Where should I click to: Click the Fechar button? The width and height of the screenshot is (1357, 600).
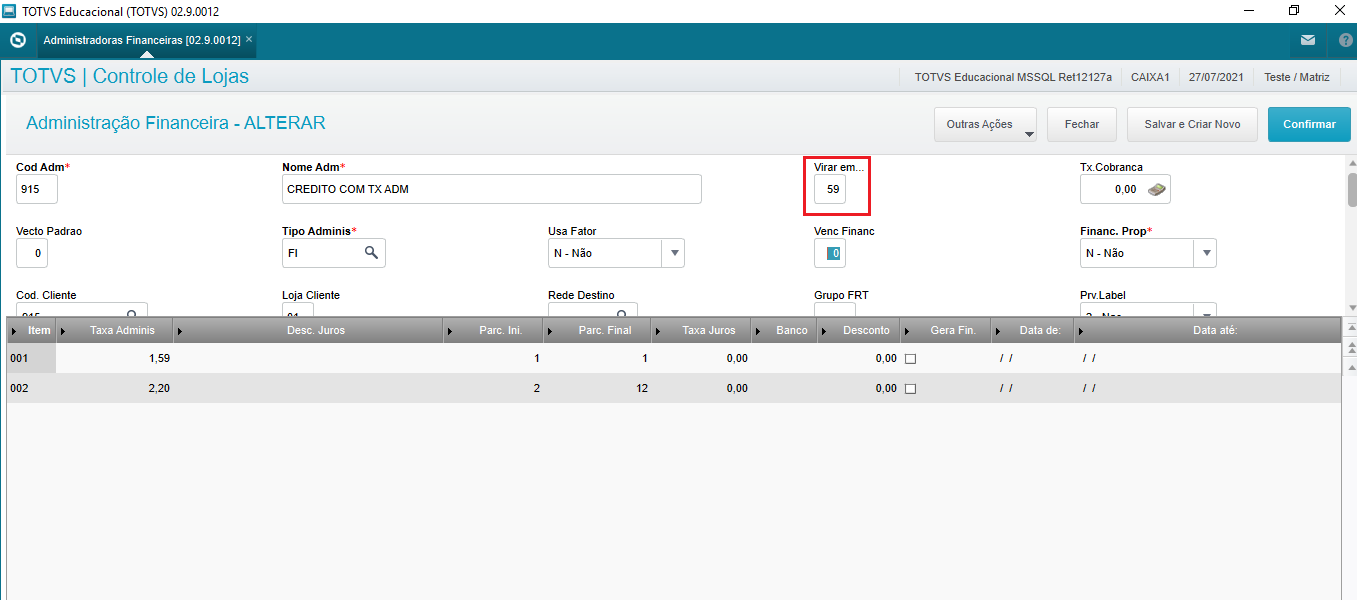pos(1082,125)
